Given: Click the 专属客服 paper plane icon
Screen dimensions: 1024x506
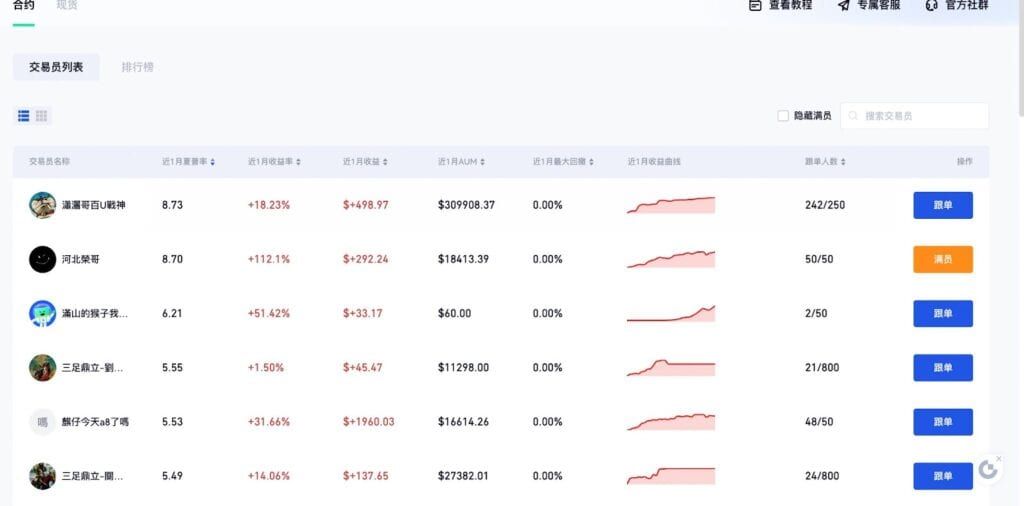Looking at the screenshot, I should (x=844, y=5).
